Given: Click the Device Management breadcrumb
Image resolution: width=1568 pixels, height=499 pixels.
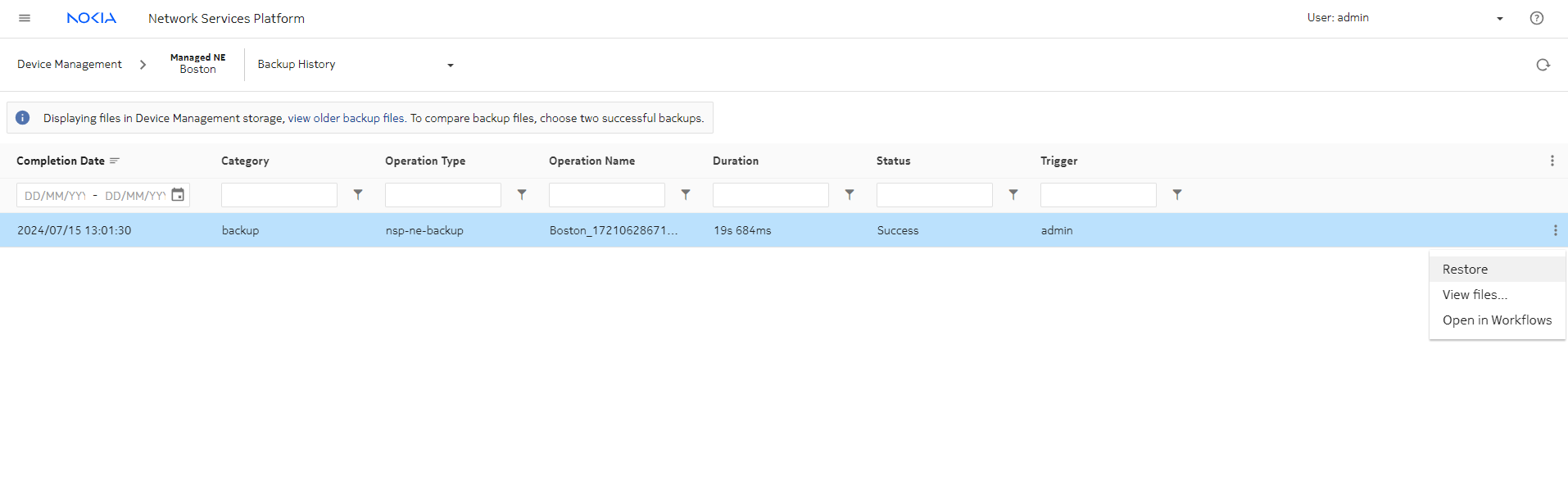Looking at the screenshot, I should pyautogui.click(x=70, y=65).
